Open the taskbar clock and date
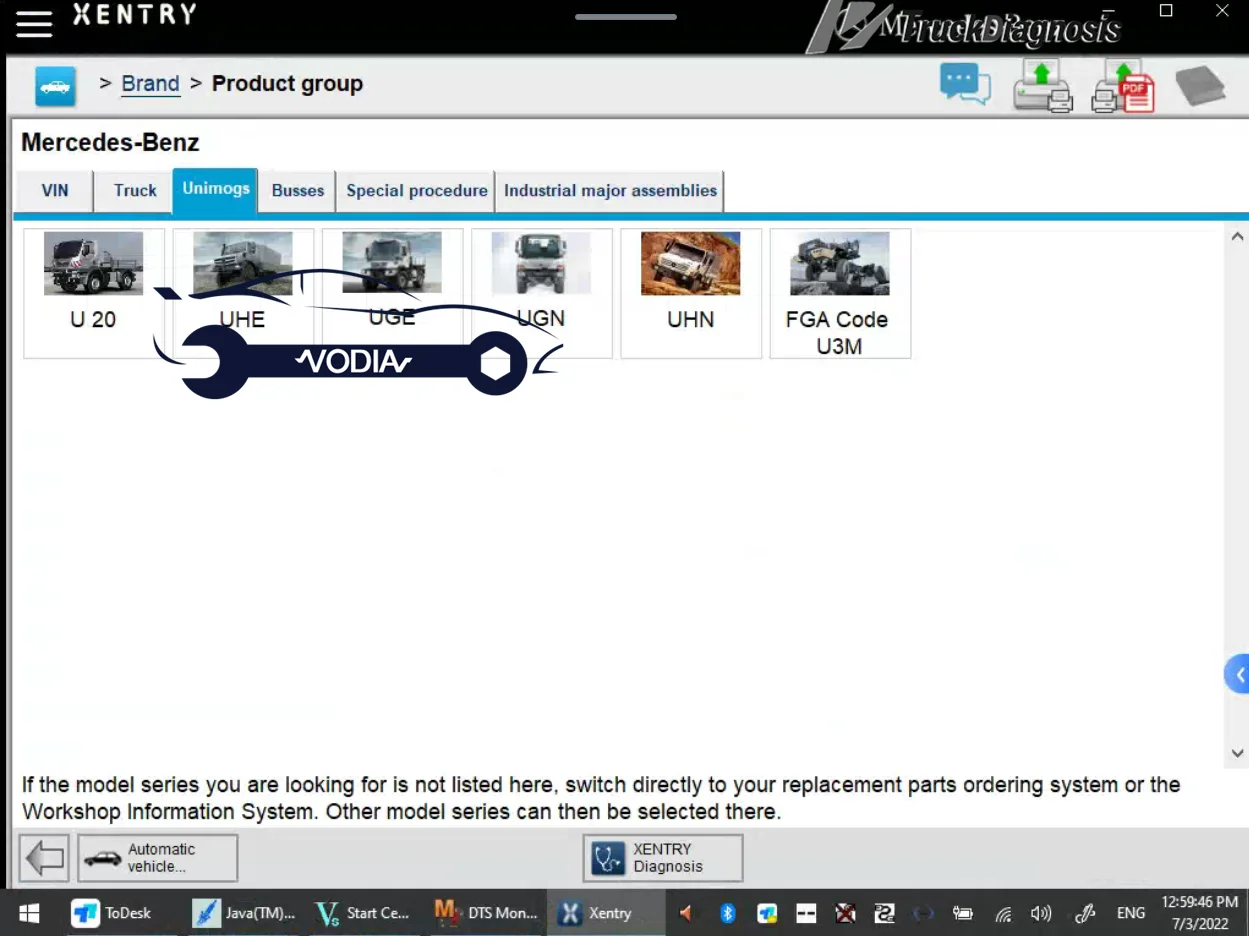 pos(1199,913)
